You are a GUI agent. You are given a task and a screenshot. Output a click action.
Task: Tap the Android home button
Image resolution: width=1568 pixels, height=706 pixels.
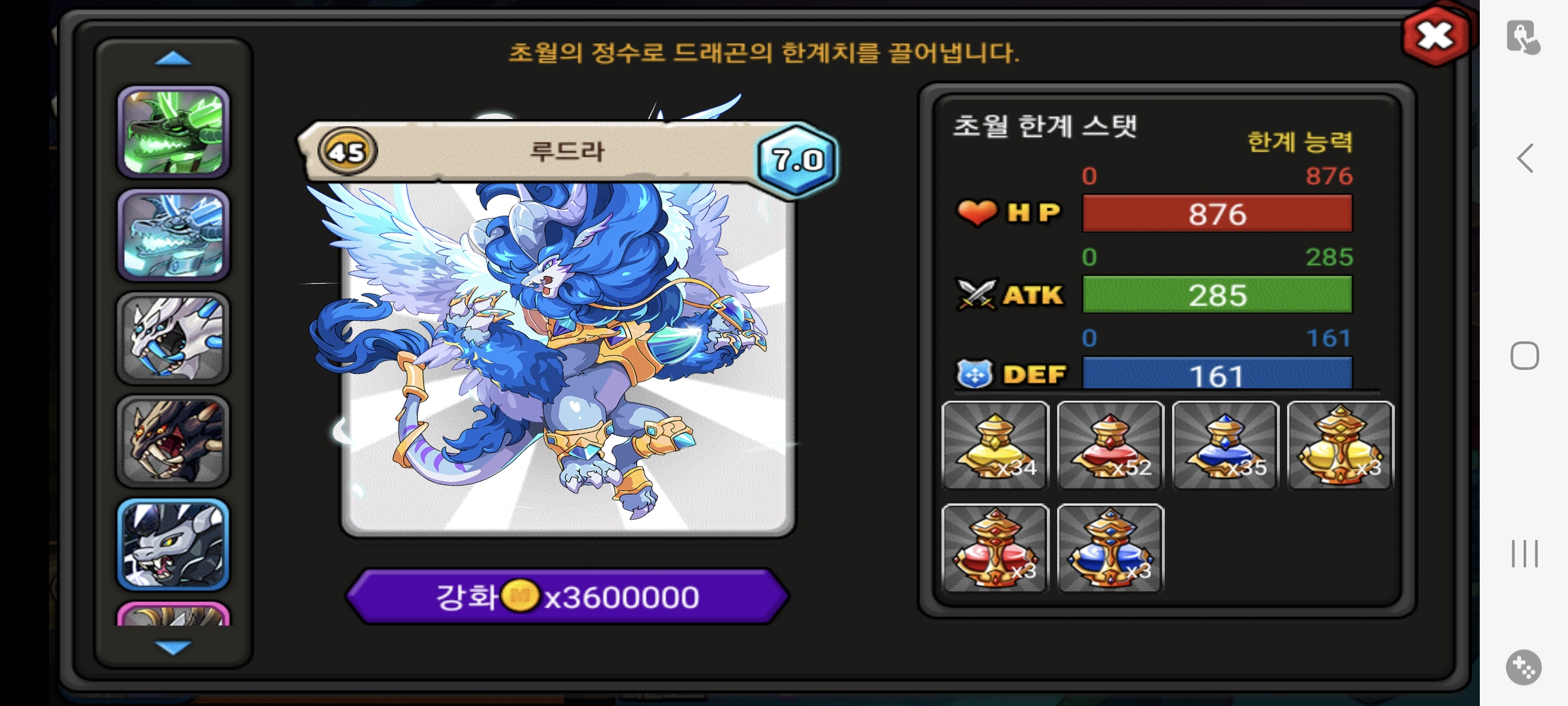point(1525,356)
